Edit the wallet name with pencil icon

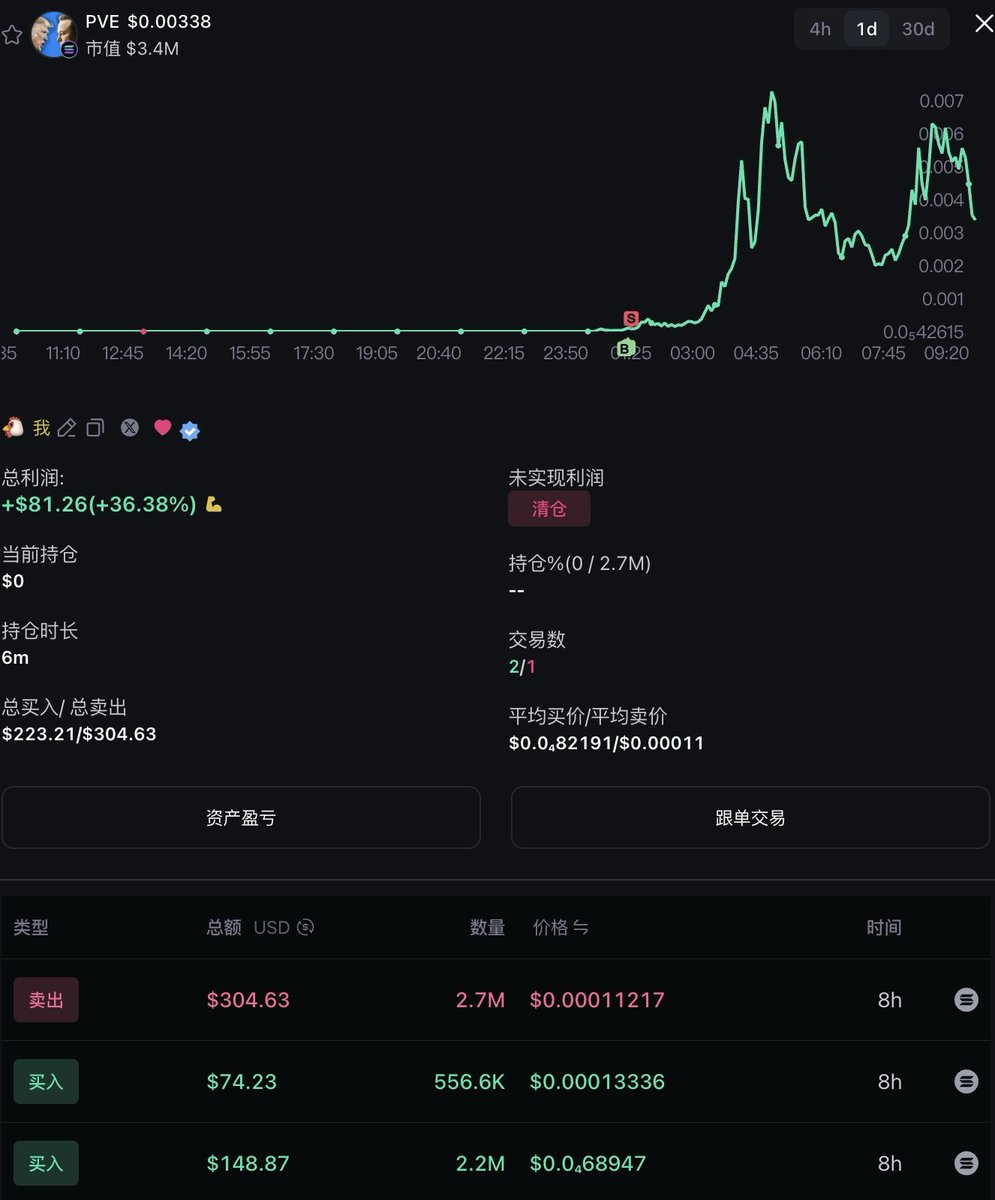67,428
